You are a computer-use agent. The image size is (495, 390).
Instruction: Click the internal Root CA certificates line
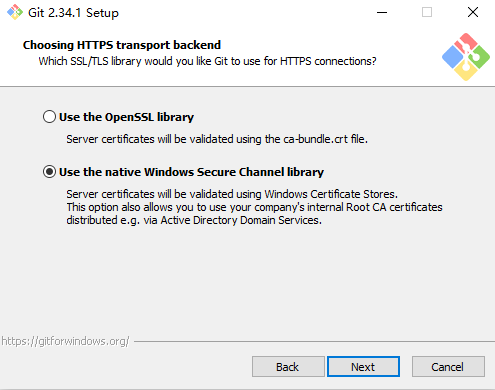[254, 207]
